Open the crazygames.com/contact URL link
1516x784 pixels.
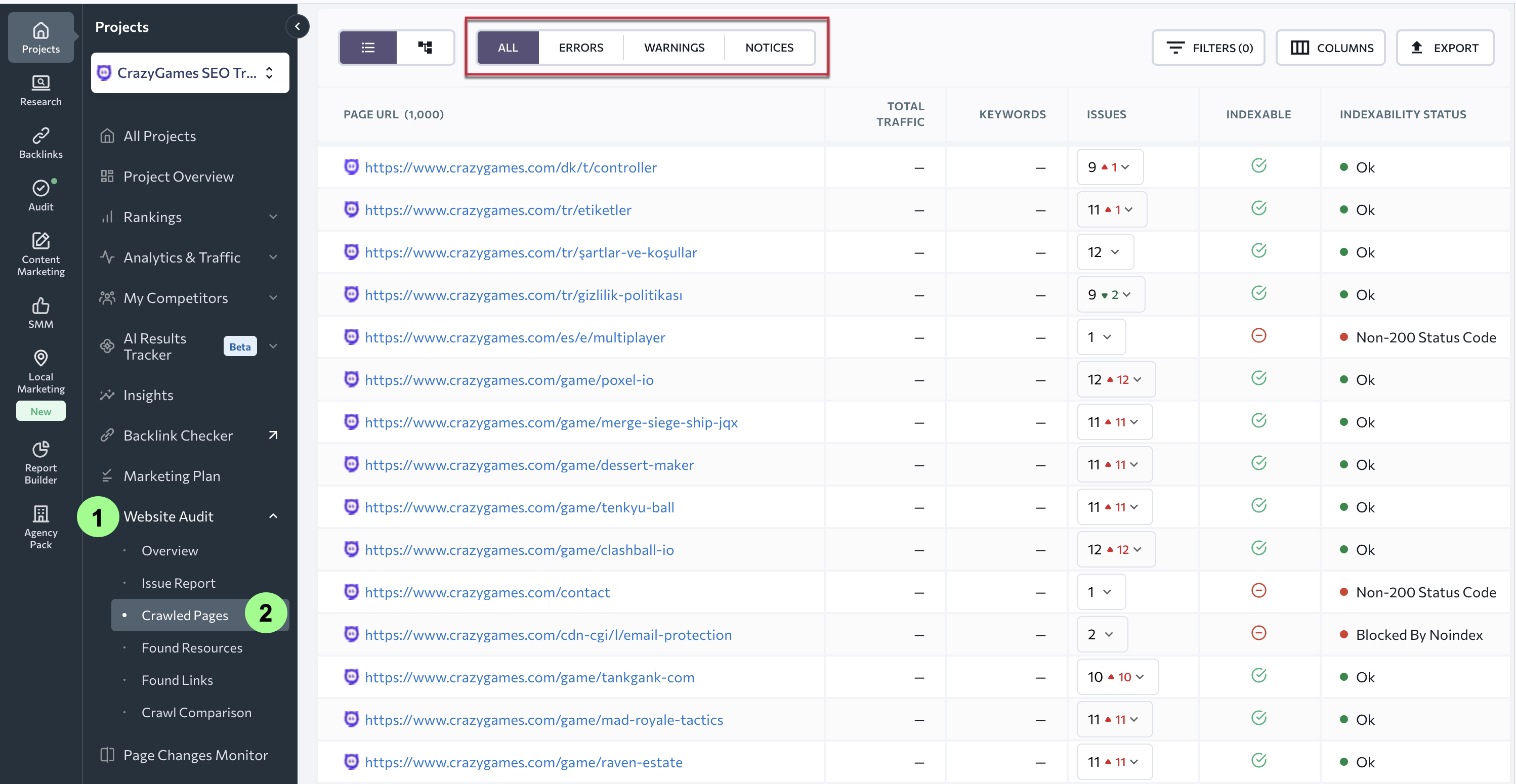point(487,592)
